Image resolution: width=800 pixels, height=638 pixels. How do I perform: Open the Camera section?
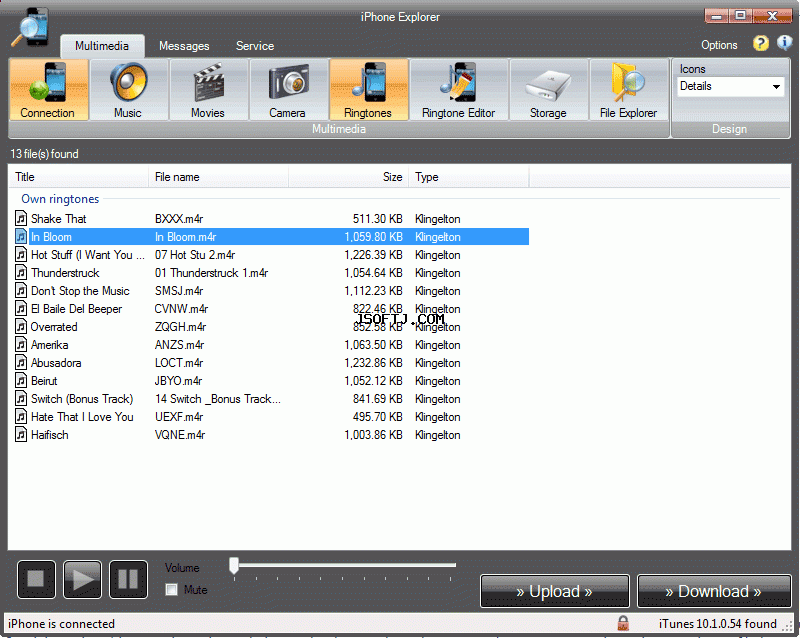[288, 90]
